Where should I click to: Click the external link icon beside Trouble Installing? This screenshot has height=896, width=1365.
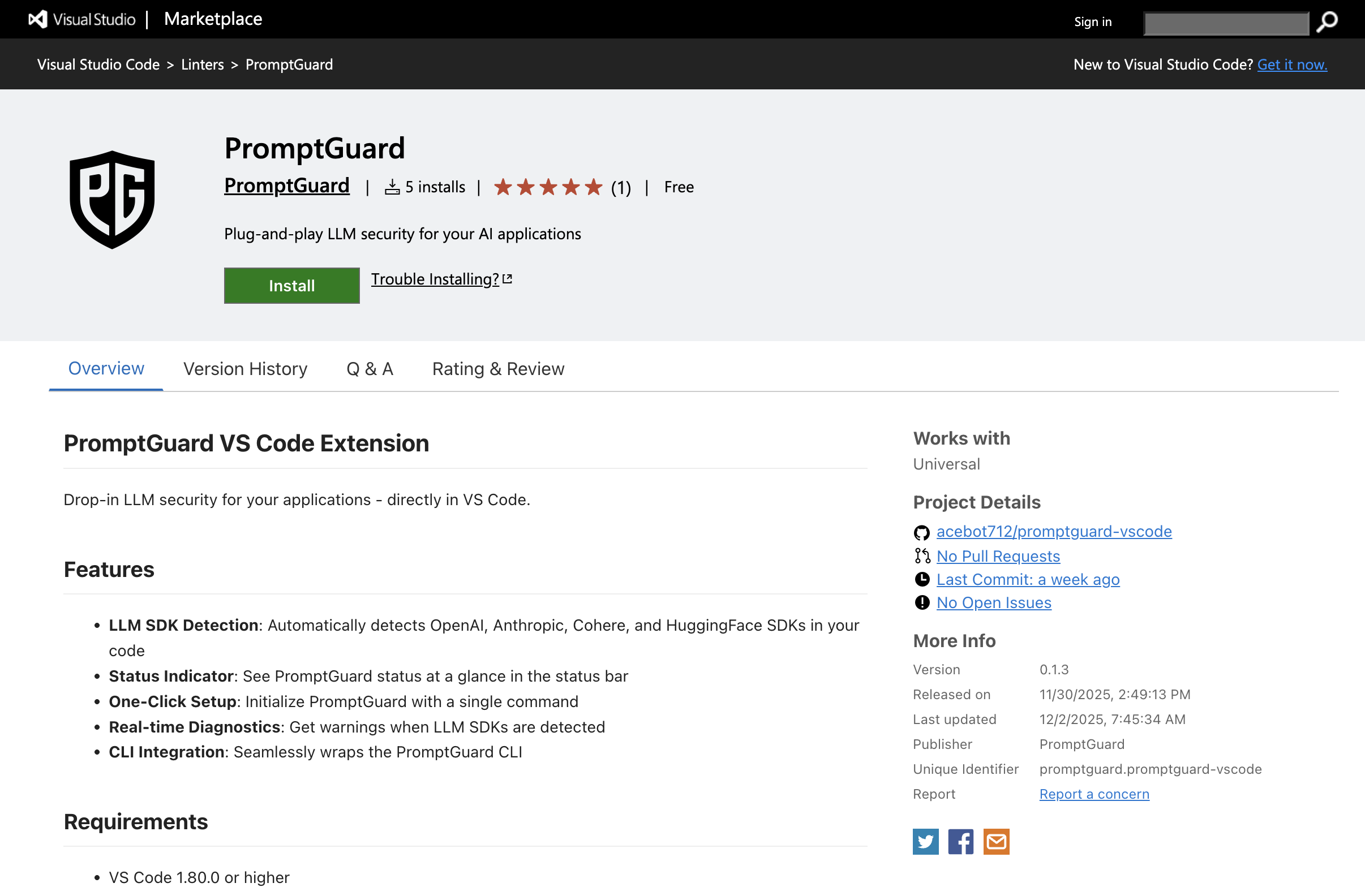pos(507,279)
